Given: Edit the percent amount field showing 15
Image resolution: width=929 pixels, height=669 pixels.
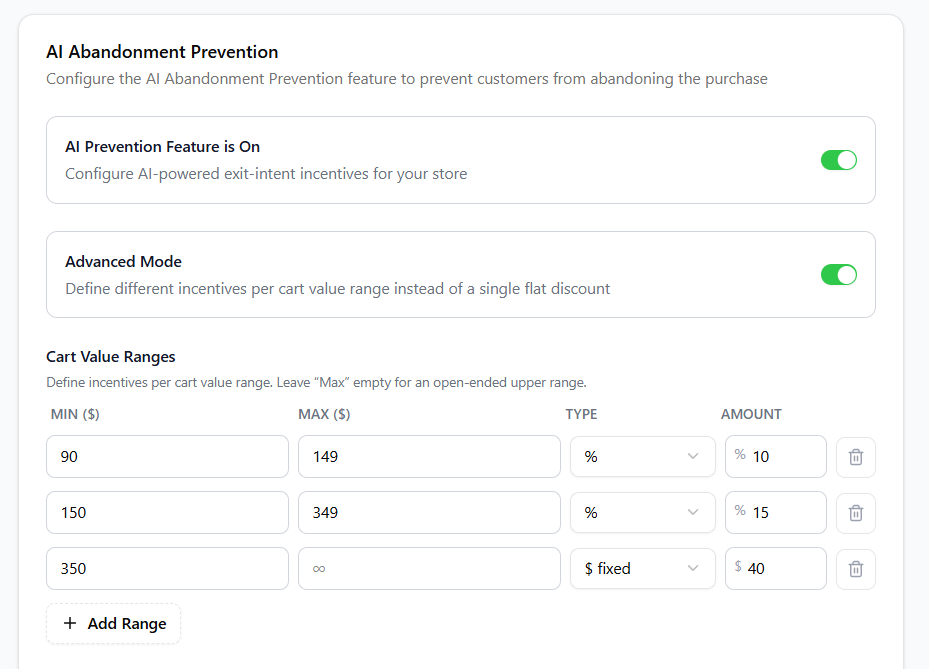Looking at the screenshot, I should tap(776, 513).
